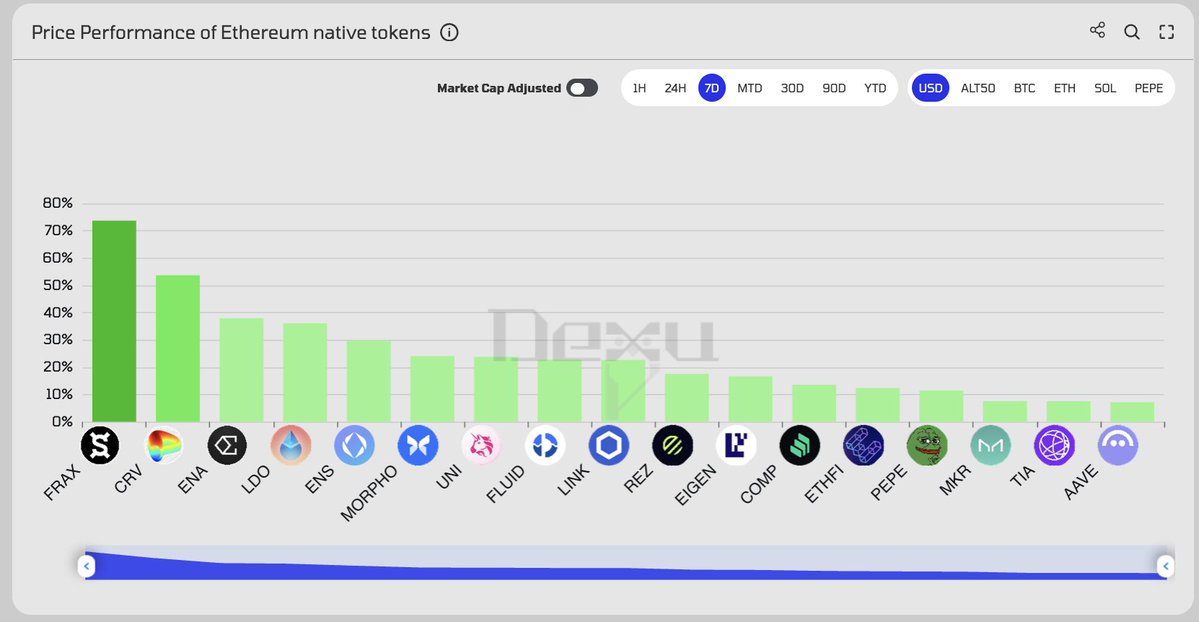
Task: Click the REZ token logo
Action: point(673,445)
